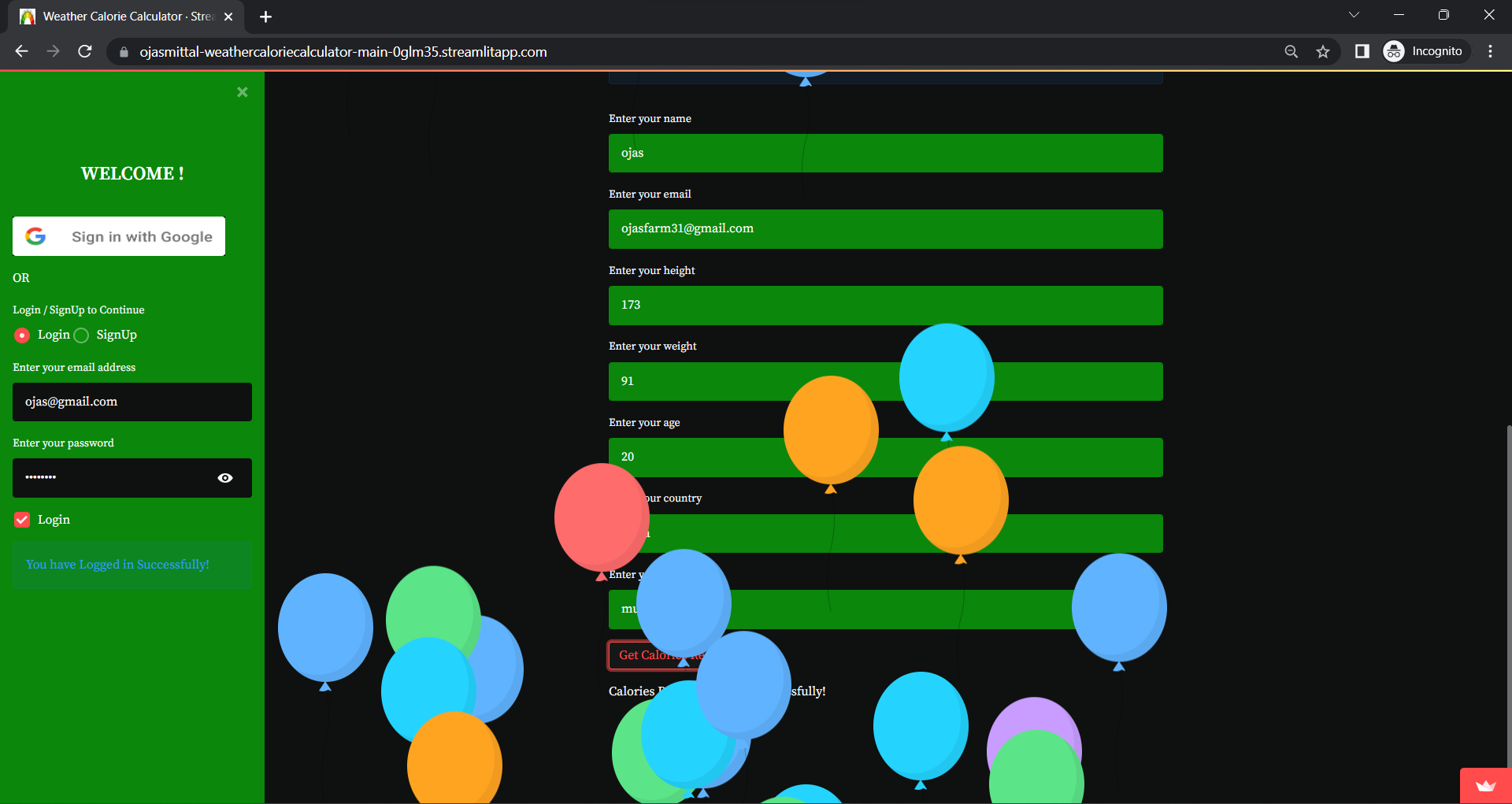
Task: Open a new browser tab
Action: [265, 17]
